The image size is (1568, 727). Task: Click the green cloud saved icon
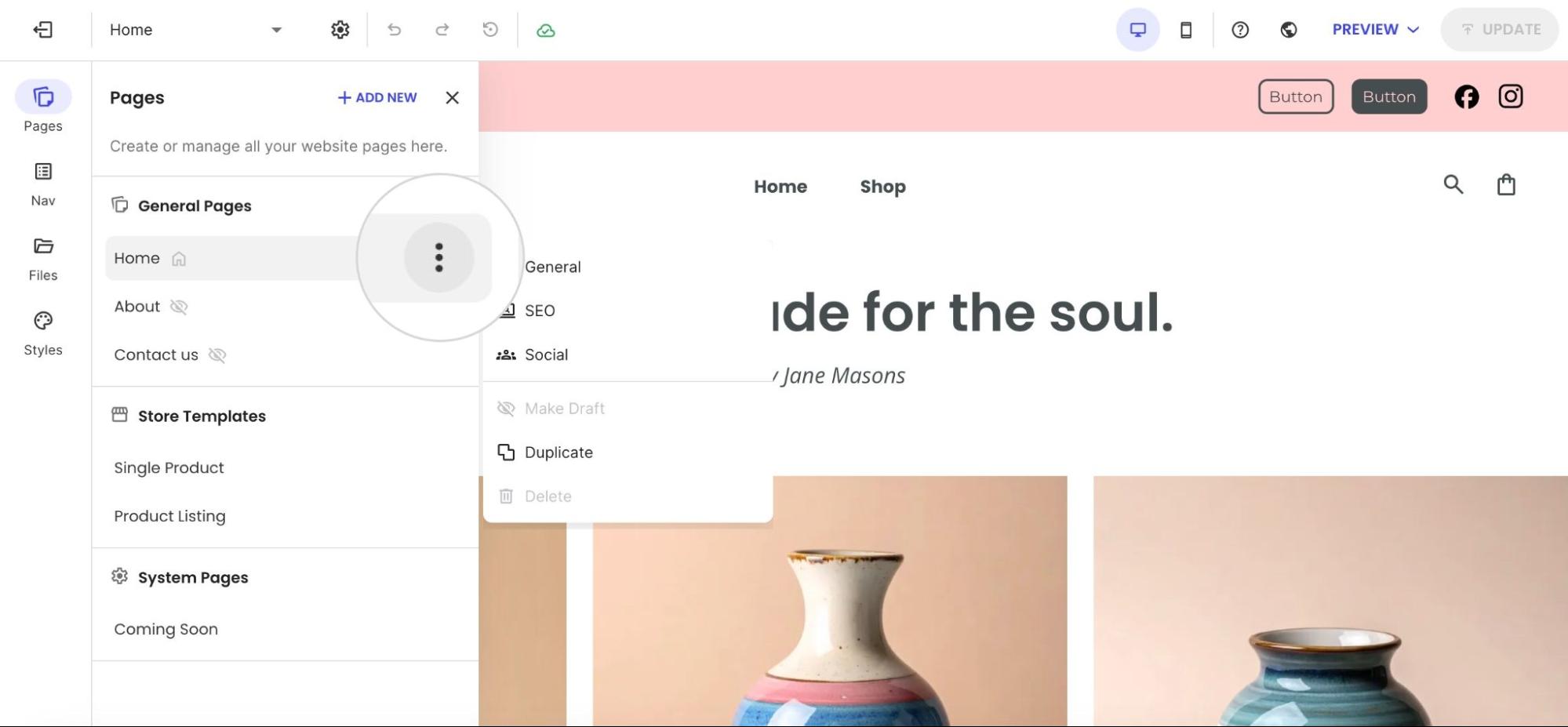pyautogui.click(x=546, y=31)
